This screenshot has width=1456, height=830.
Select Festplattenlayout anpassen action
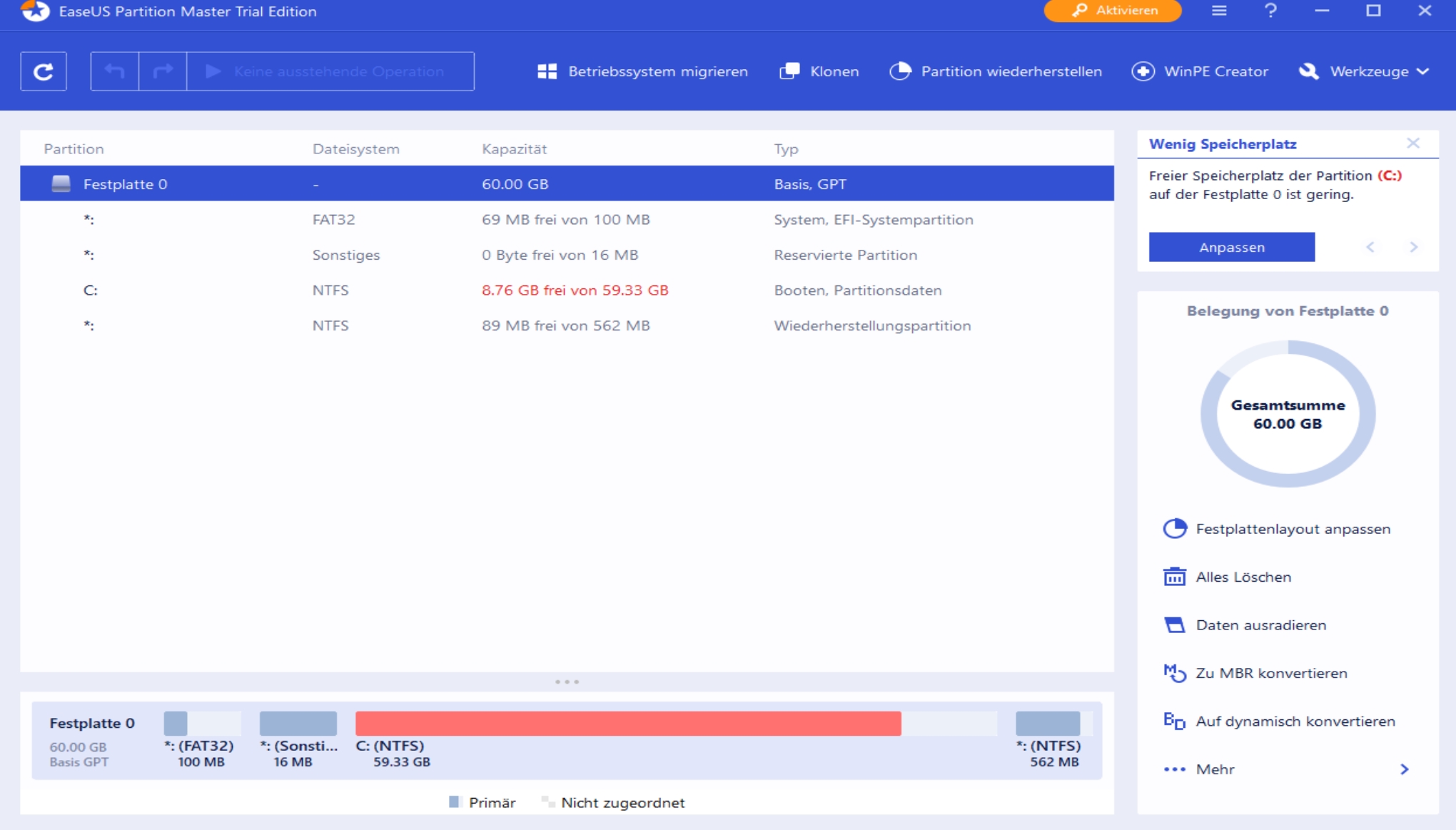[x=1293, y=529]
